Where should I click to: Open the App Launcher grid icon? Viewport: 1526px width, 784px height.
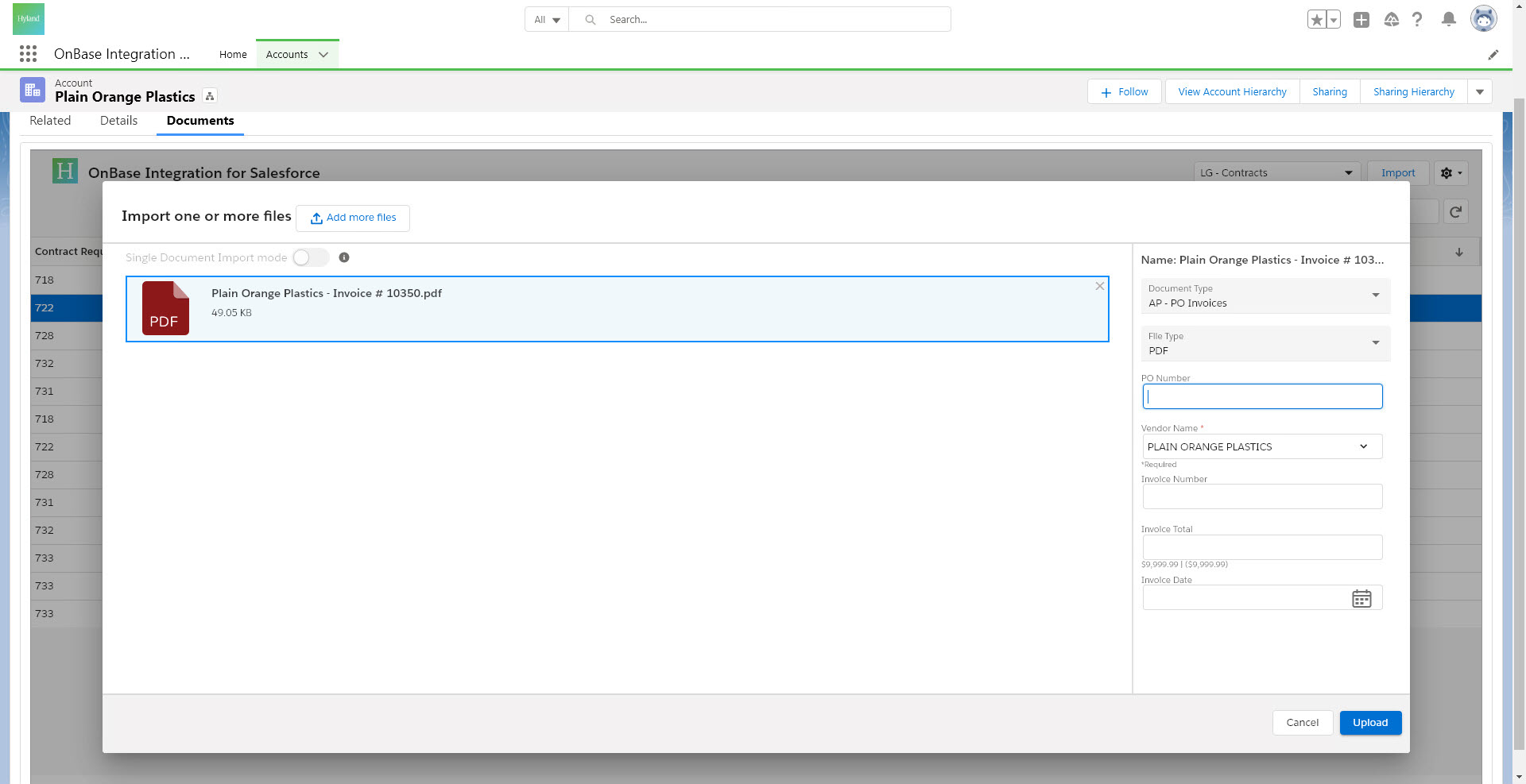point(28,54)
